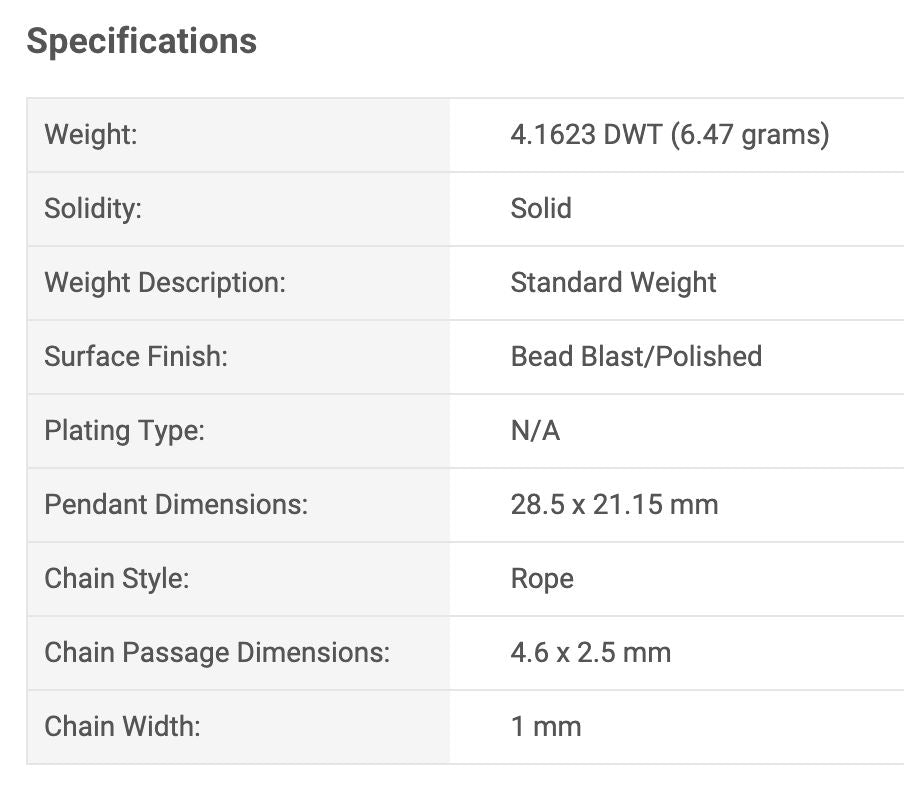The height and width of the screenshot is (806, 904).
Task: Click the Chain Width label
Action: 122,726
